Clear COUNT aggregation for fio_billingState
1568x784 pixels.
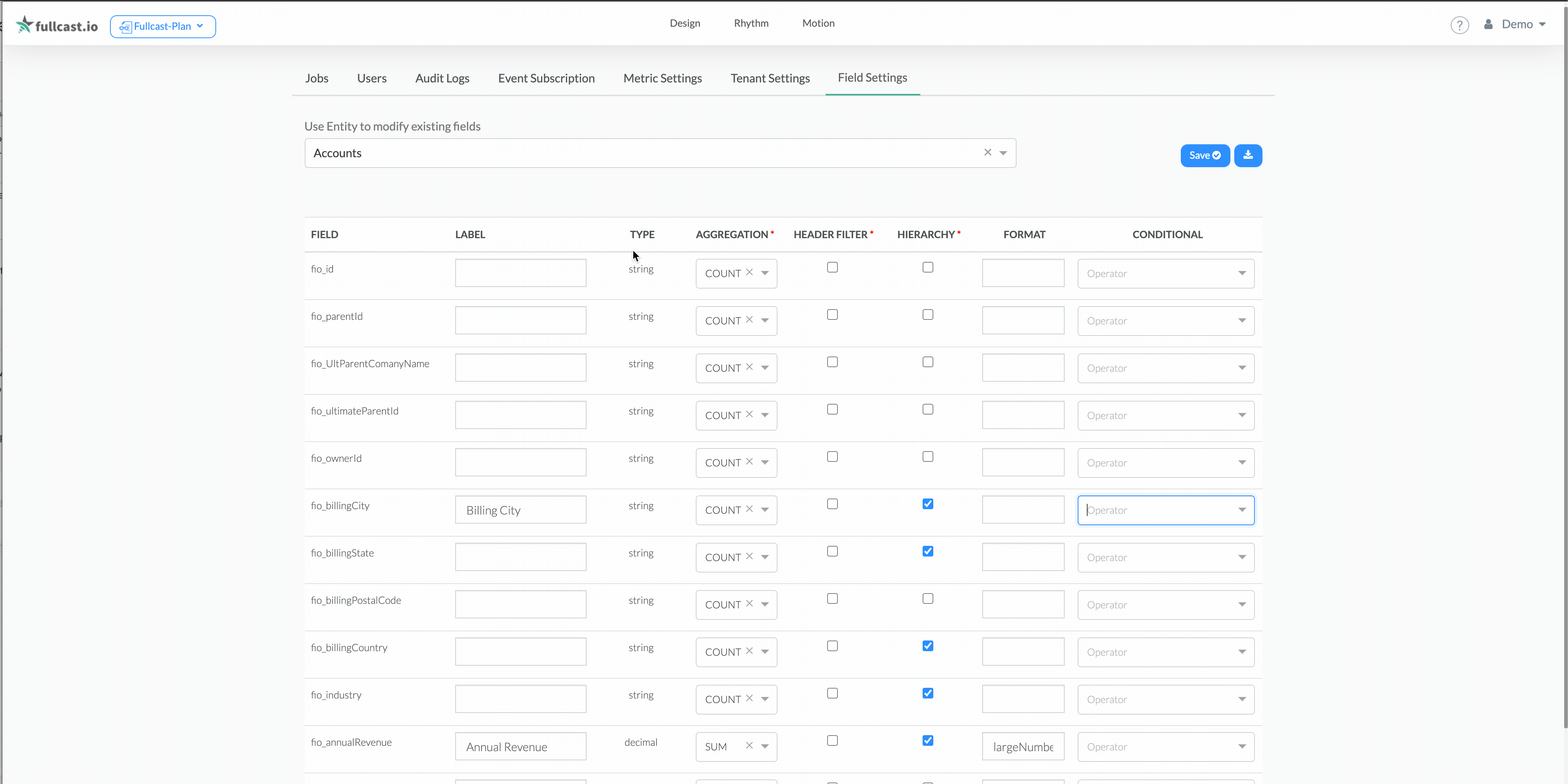tap(749, 557)
